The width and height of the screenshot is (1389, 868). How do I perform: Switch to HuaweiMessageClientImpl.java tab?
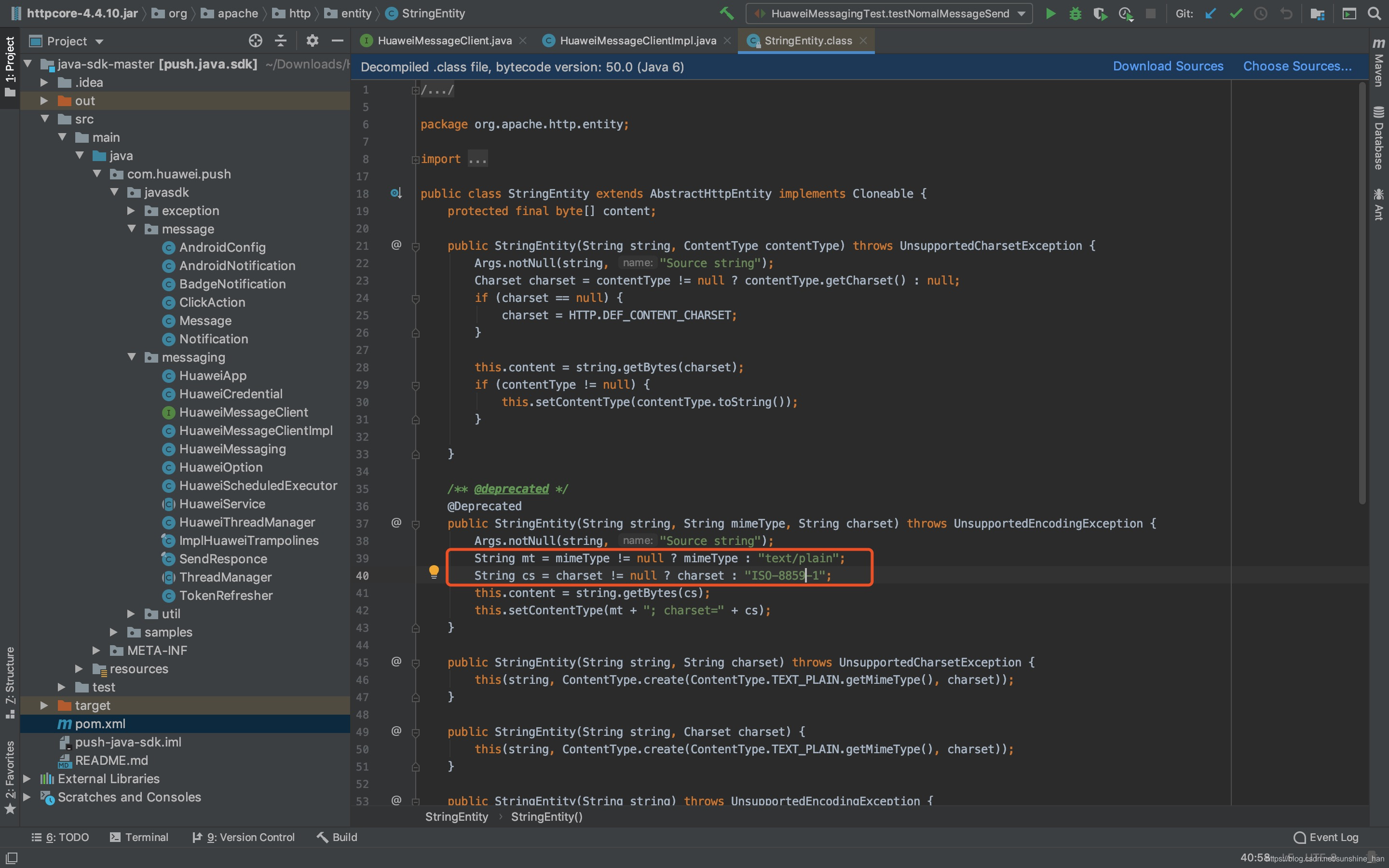(x=637, y=41)
